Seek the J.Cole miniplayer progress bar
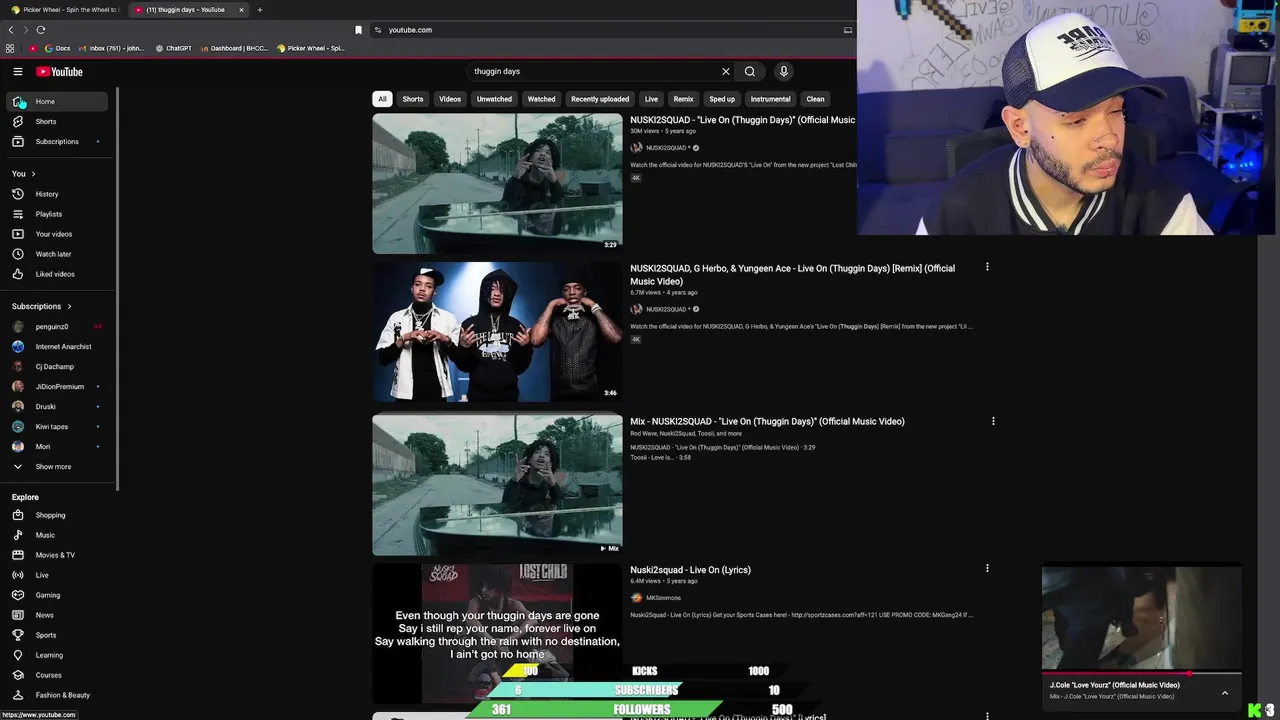 pos(1141,674)
